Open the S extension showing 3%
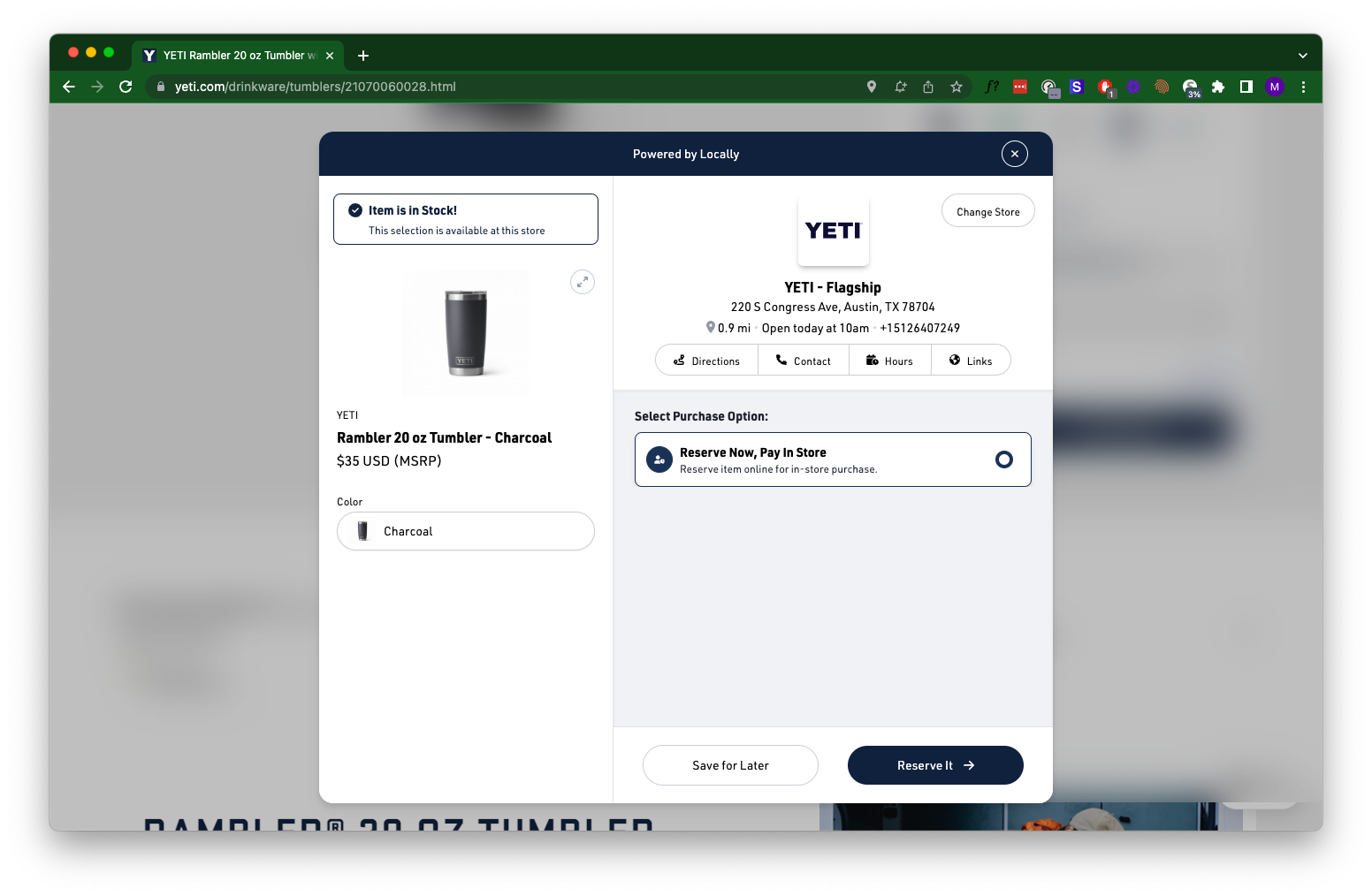Viewport: 1372px width, 896px height. [x=1190, y=87]
